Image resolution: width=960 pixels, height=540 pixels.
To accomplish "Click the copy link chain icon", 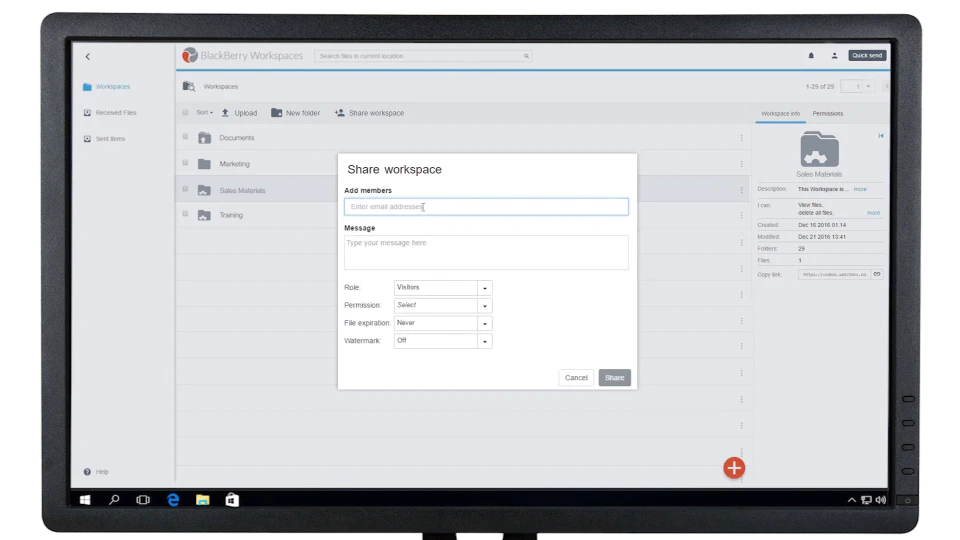I will point(877,274).
